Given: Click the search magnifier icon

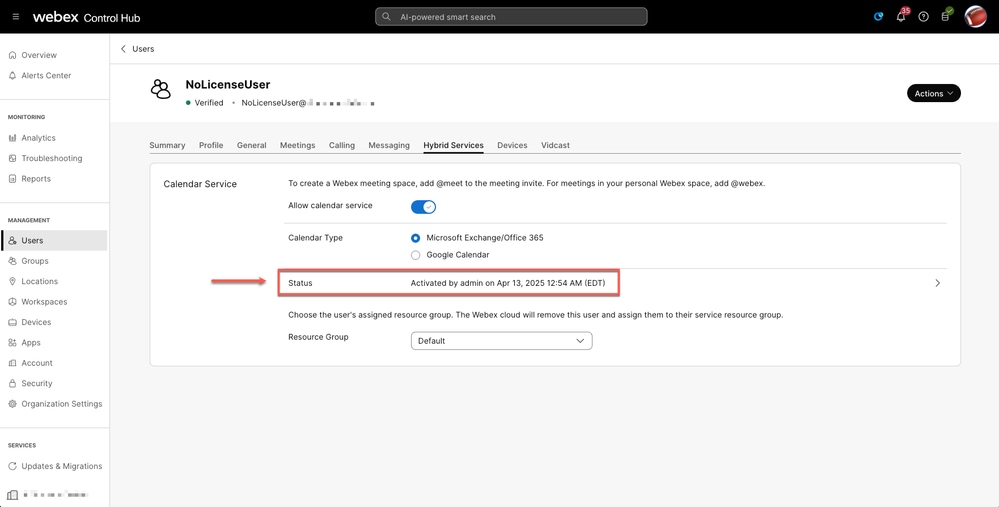Looking at the screenshot, I should click(x=386, y=17).
